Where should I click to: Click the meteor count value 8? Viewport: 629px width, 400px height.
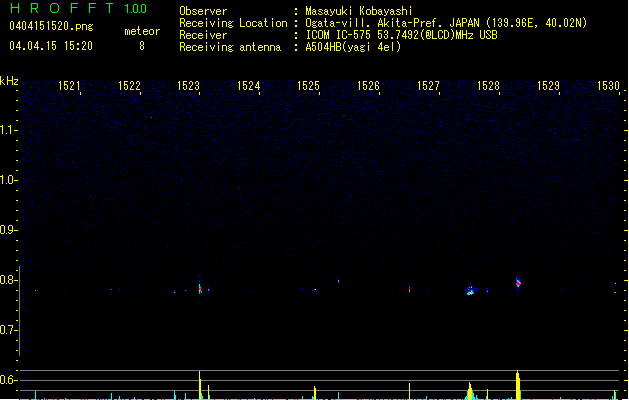point(142,46)
